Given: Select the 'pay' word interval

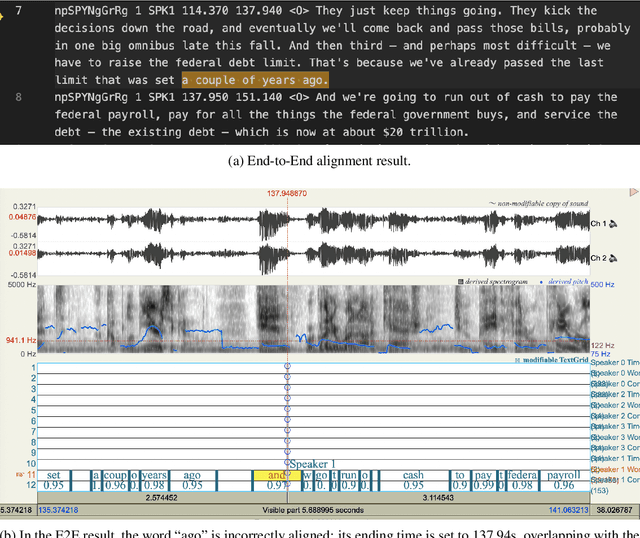Looking at the screenshot, I should [x=483, y=475].
